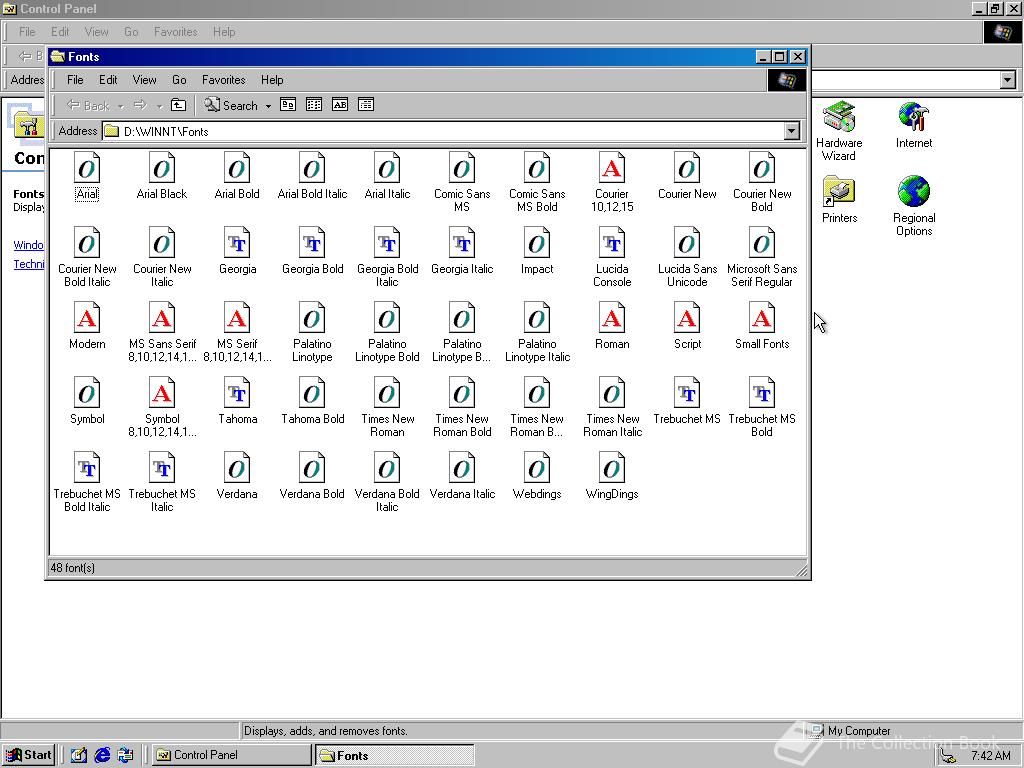Open Printers in Control Panel
Screen dimensions: 1024x768
[839, 200]
